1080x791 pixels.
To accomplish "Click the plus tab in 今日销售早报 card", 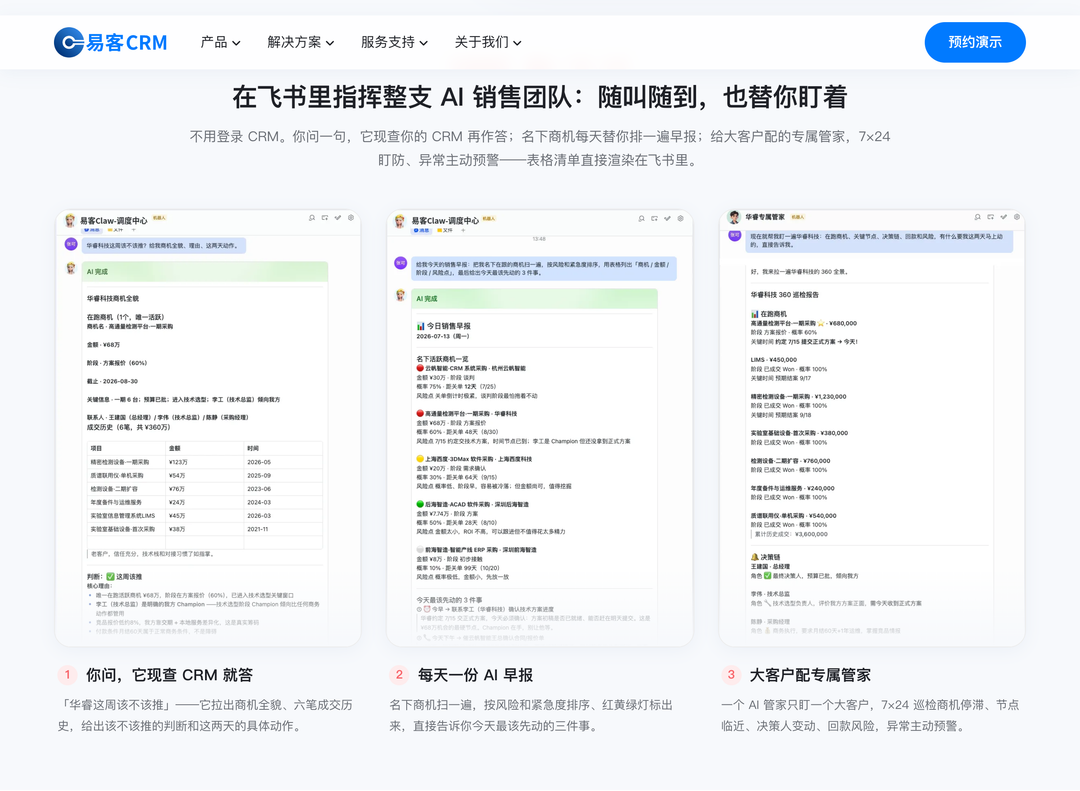I will pyautogui.click(x=463, y=230).
